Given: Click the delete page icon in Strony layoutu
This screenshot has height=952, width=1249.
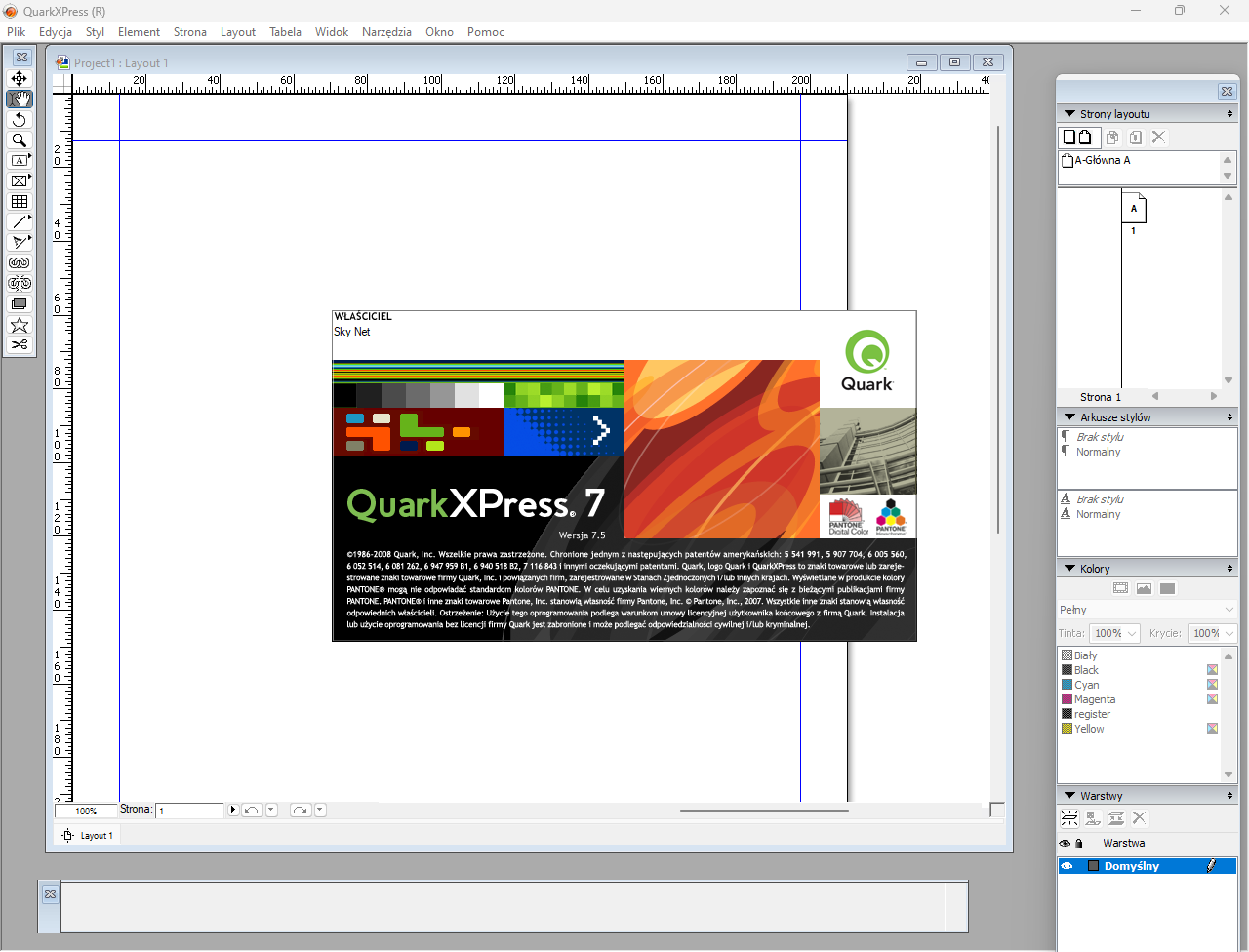Looking at the screenshot, I should 1158,138.
